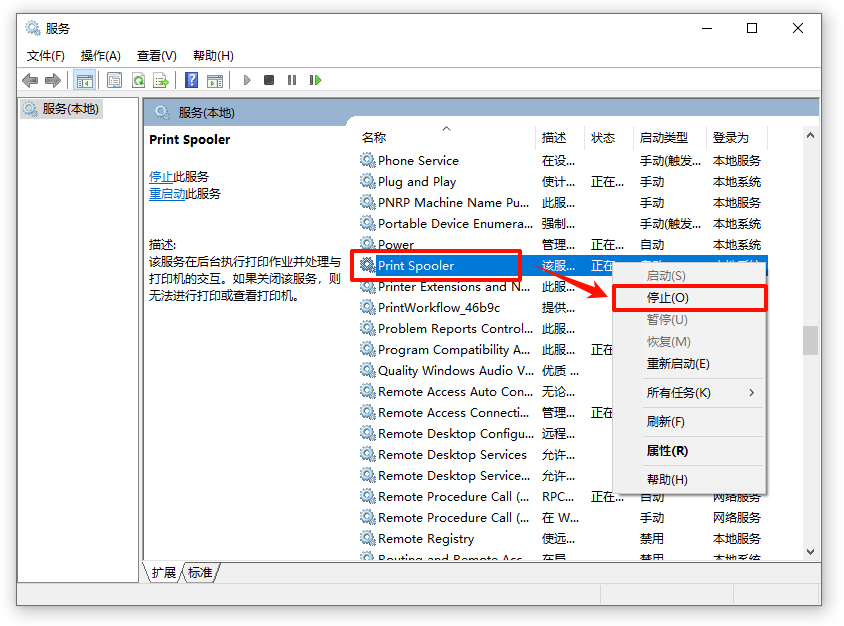Open service properties via the toolbar icon
This screenshot has height=626, width=844.
pyautogui.click(x=114, y=80)
